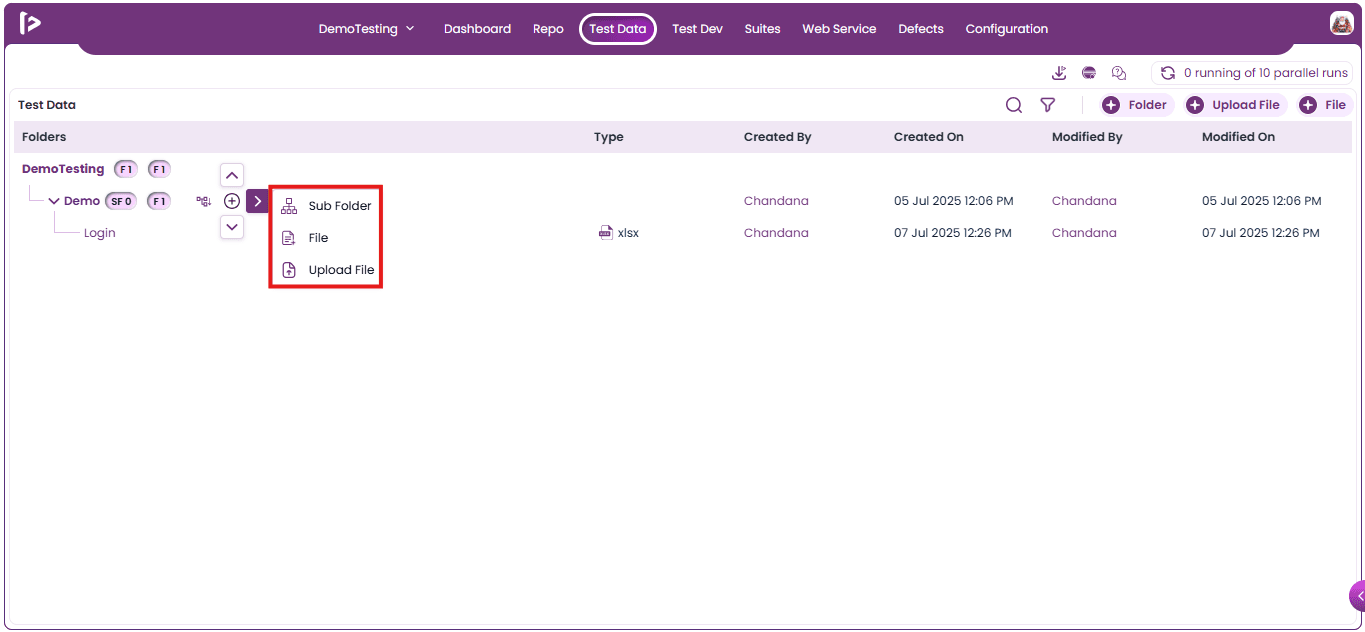Screen dimensions: 1365x632
Task: Click the File button at the toolbar's right end
Action: coord(1324,105)
